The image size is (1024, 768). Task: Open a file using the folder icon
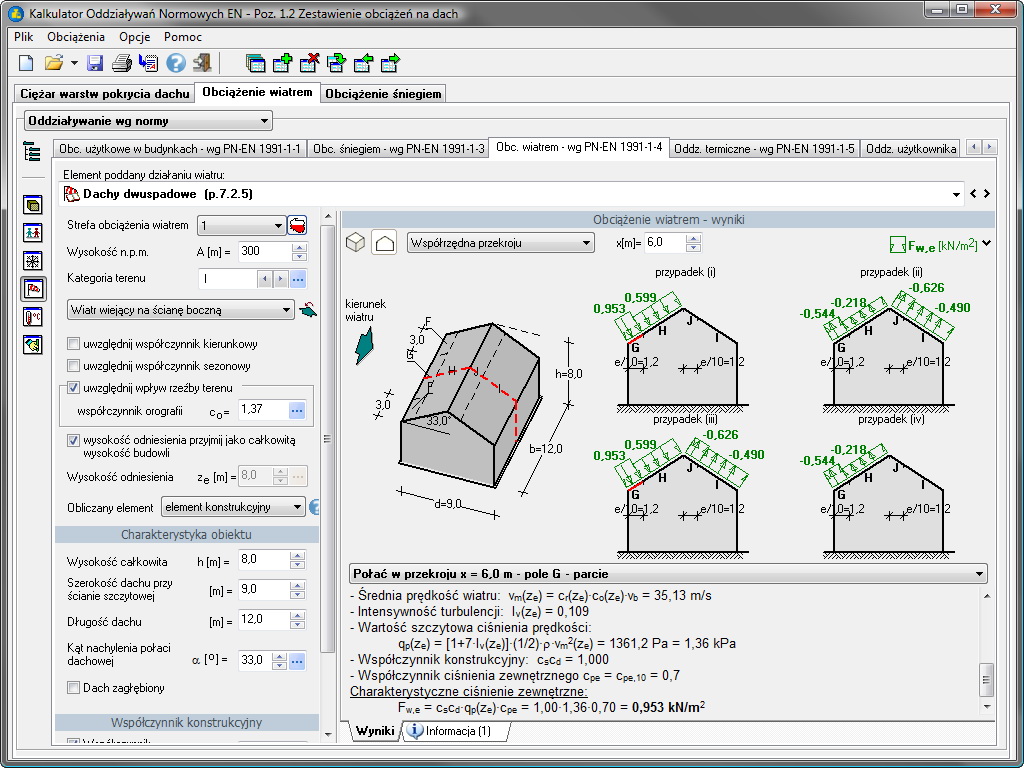(x=54, y=63)
